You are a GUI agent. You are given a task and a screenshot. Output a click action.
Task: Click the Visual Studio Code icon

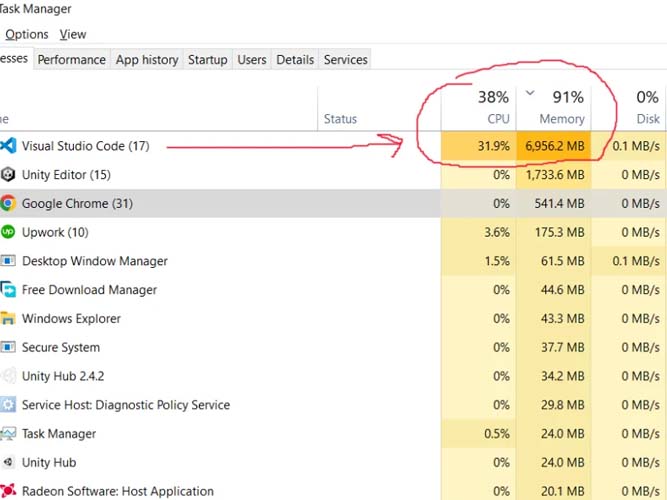pyautogui.click(x=8, y=146)
